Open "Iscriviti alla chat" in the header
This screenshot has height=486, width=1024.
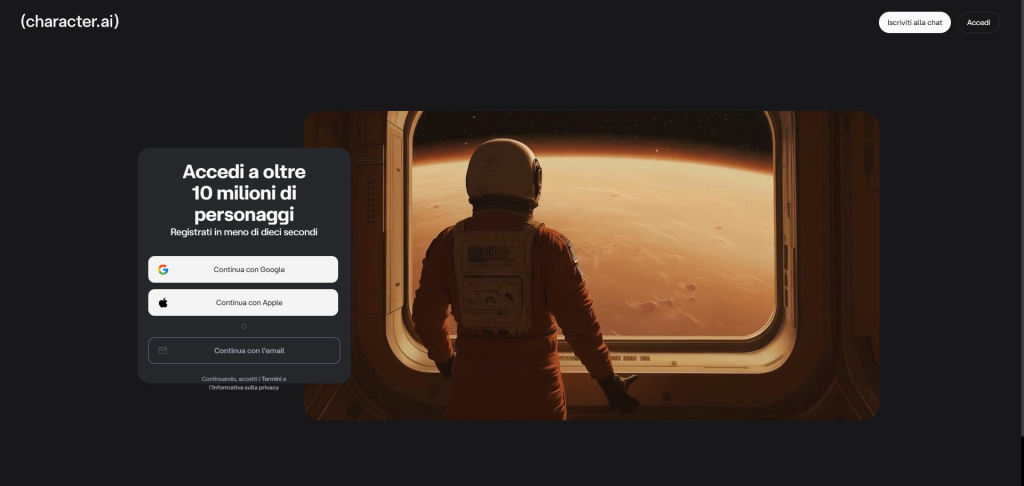[914, 22]
